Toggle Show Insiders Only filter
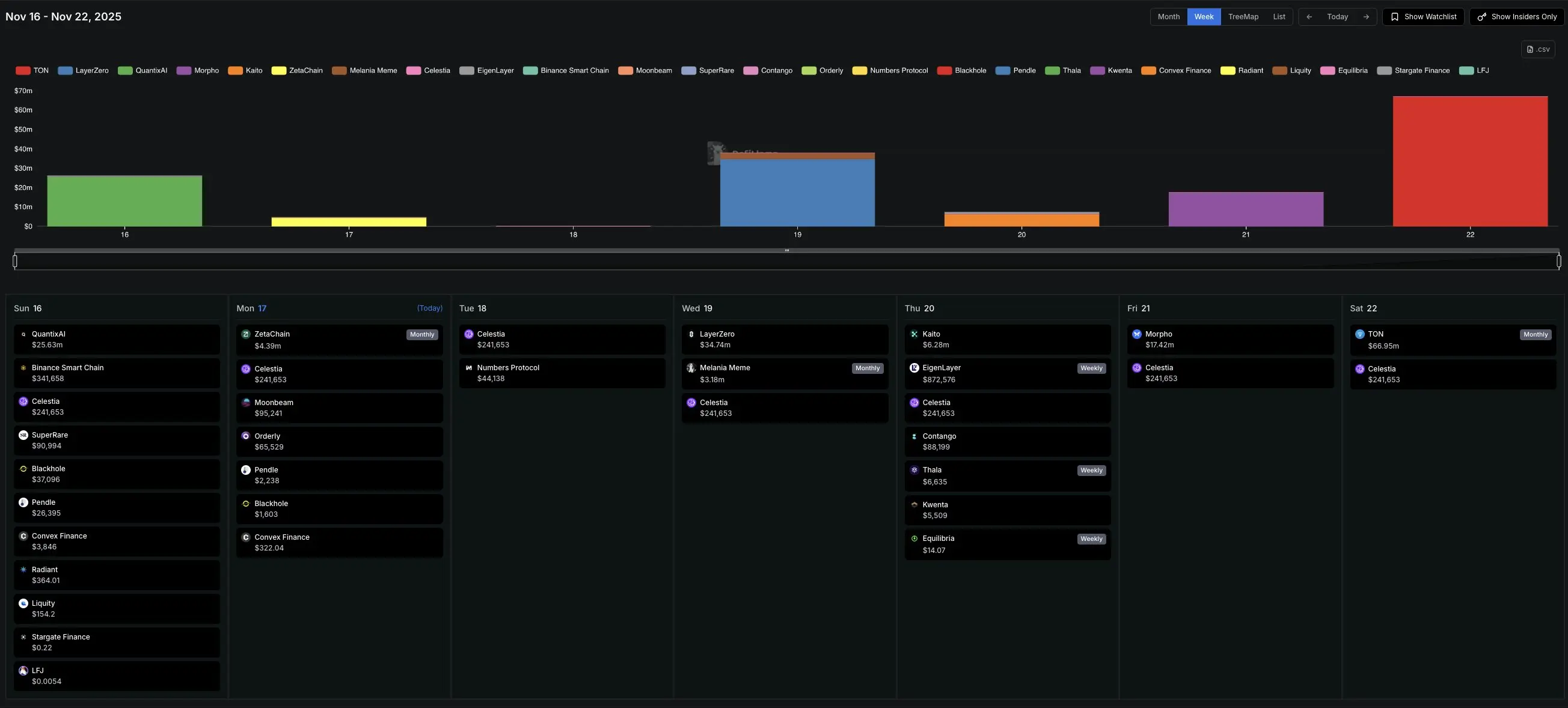 pyautogui.click(x=1516, y=17)
